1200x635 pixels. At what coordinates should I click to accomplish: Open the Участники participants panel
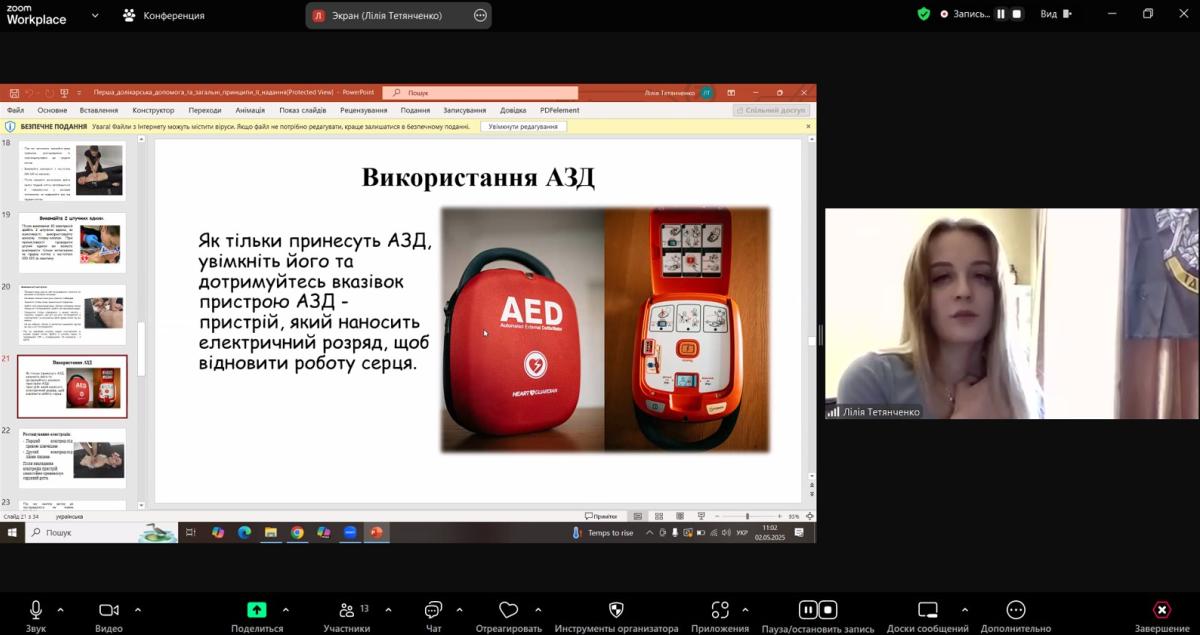pyautogui.click(x=346, y=610)
